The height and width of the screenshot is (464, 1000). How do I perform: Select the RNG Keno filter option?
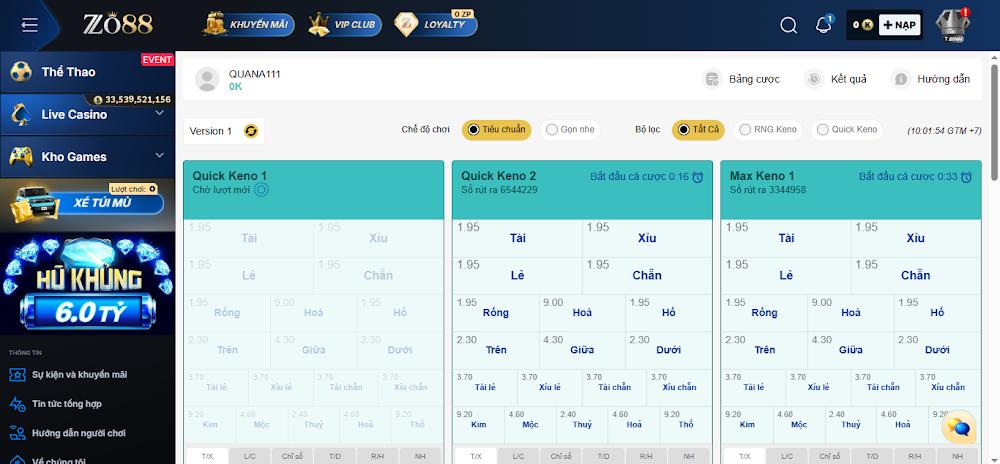tap(767, 129)
